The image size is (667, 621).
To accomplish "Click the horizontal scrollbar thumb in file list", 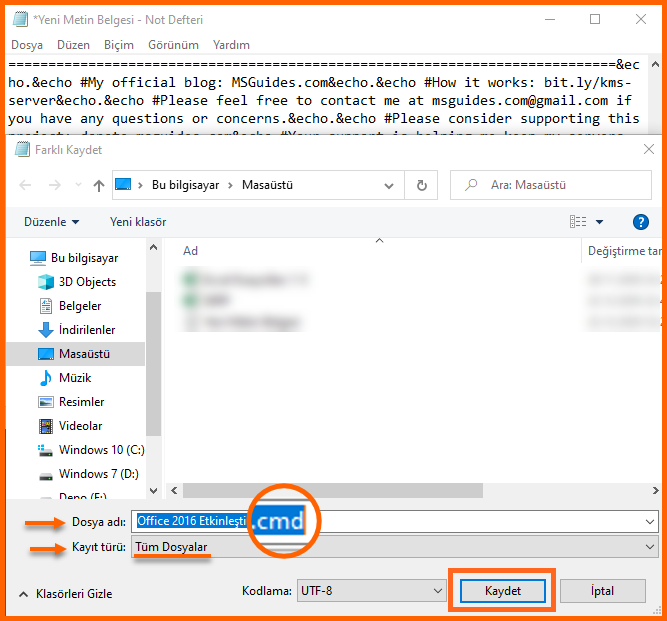I will click(333, 490).
